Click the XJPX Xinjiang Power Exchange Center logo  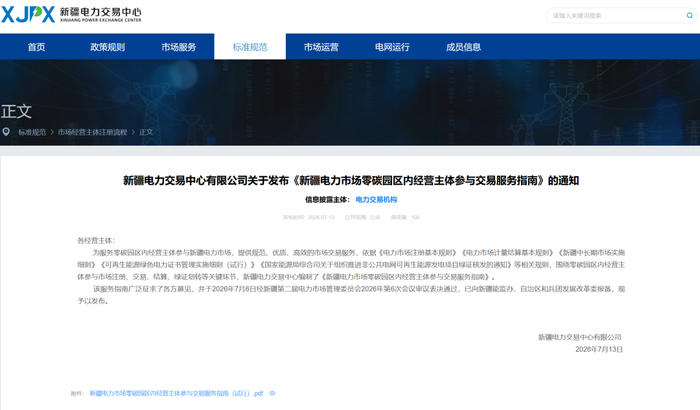71,14
